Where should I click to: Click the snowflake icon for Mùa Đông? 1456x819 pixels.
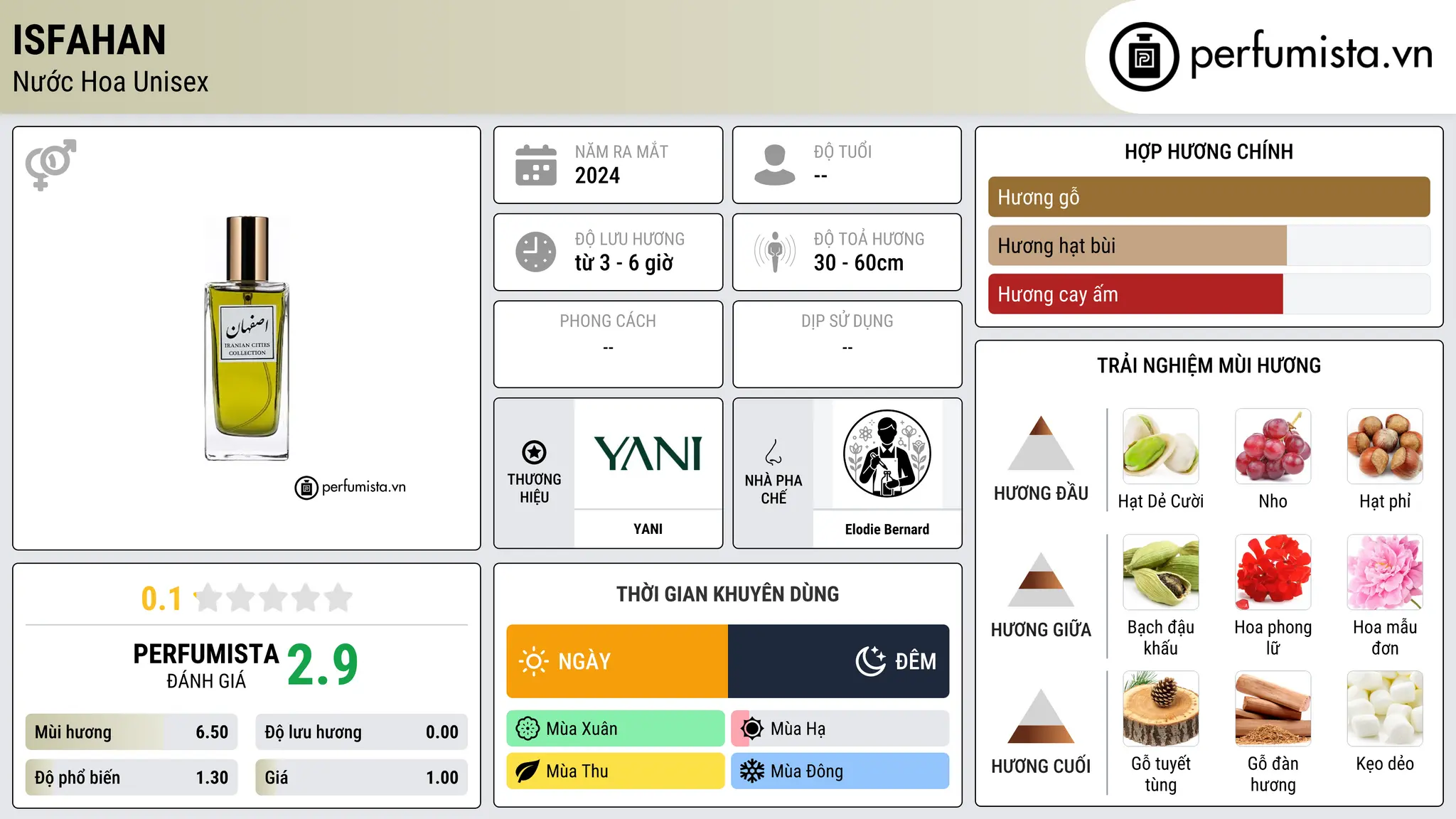click(x=752, y=771)
